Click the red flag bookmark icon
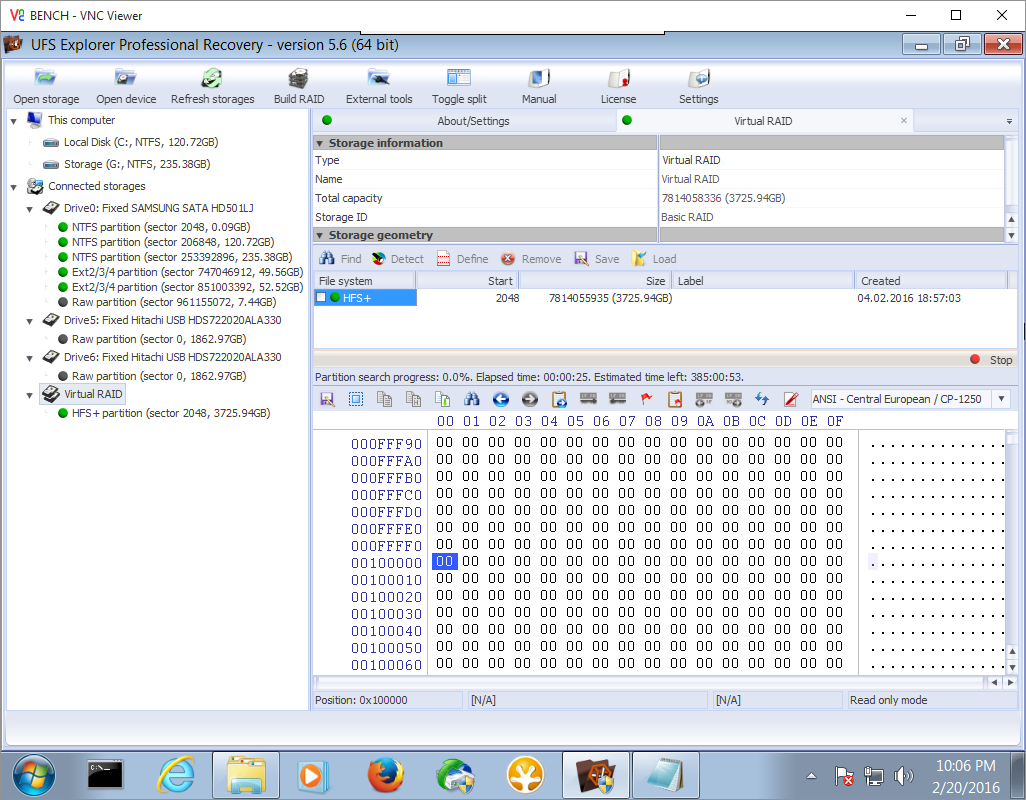This screenshot has width=1026, height=800. click(646, 399)
